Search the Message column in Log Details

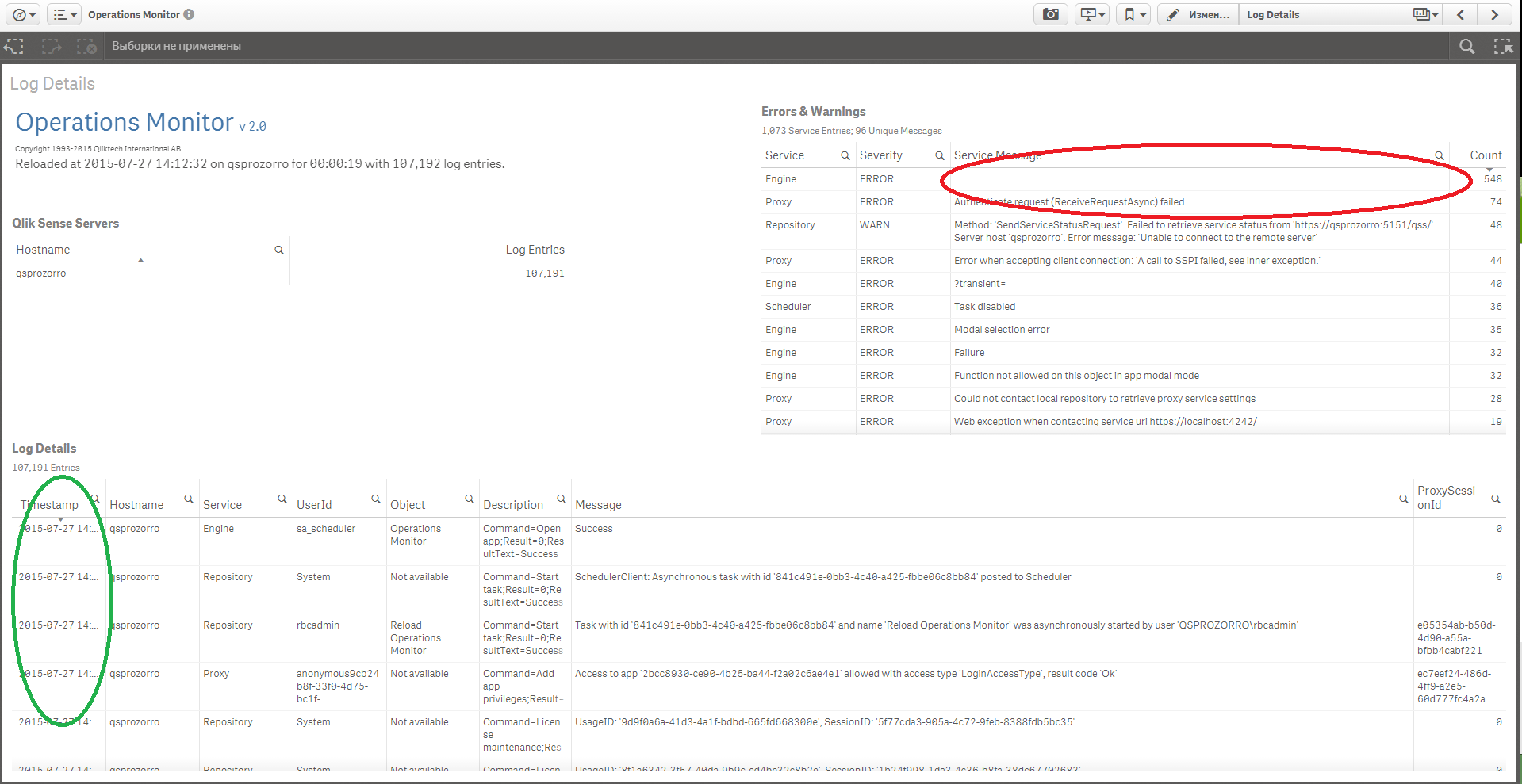pos(1404,499)
